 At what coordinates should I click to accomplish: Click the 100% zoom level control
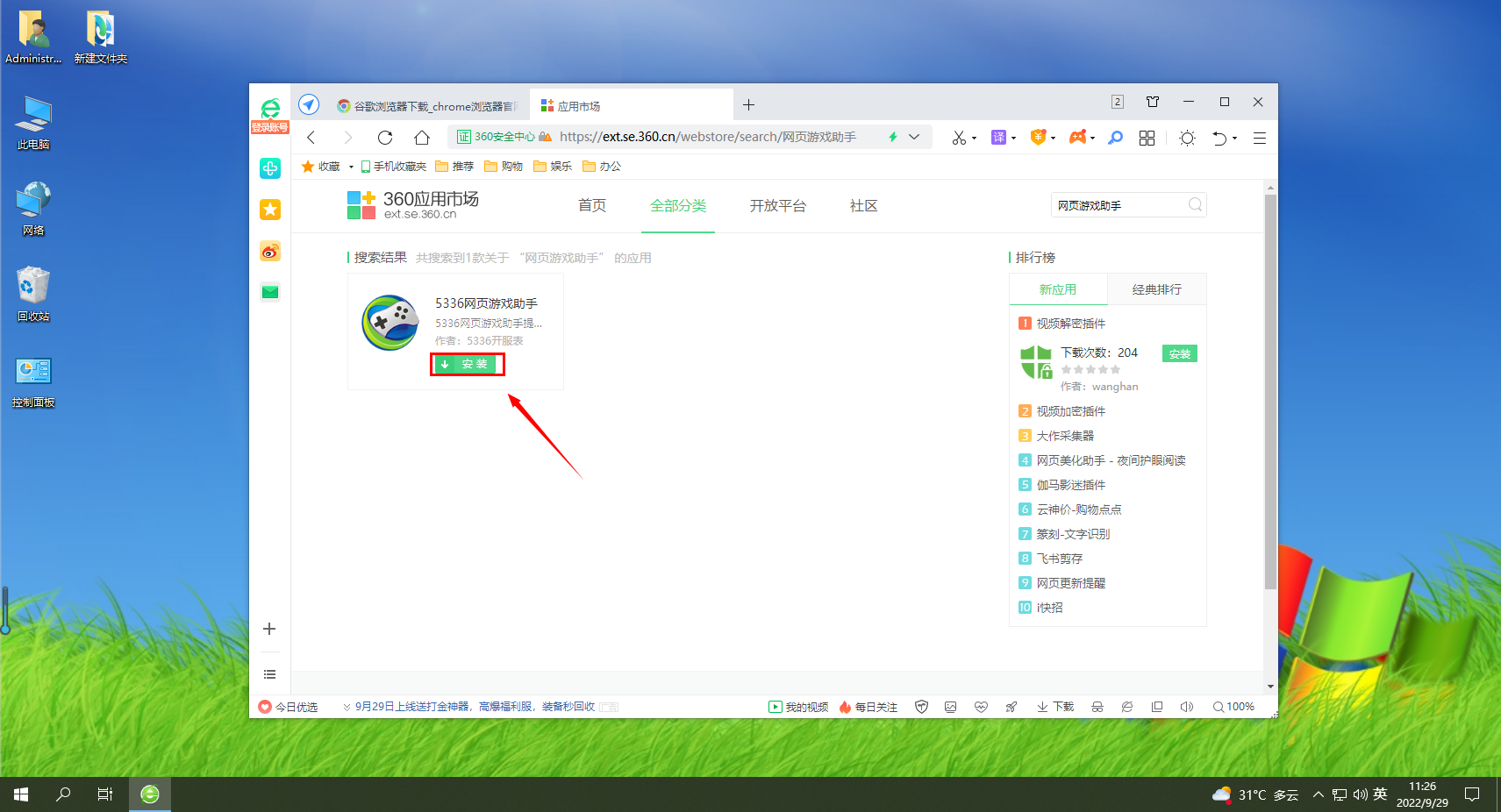[x=1233, y=707]
